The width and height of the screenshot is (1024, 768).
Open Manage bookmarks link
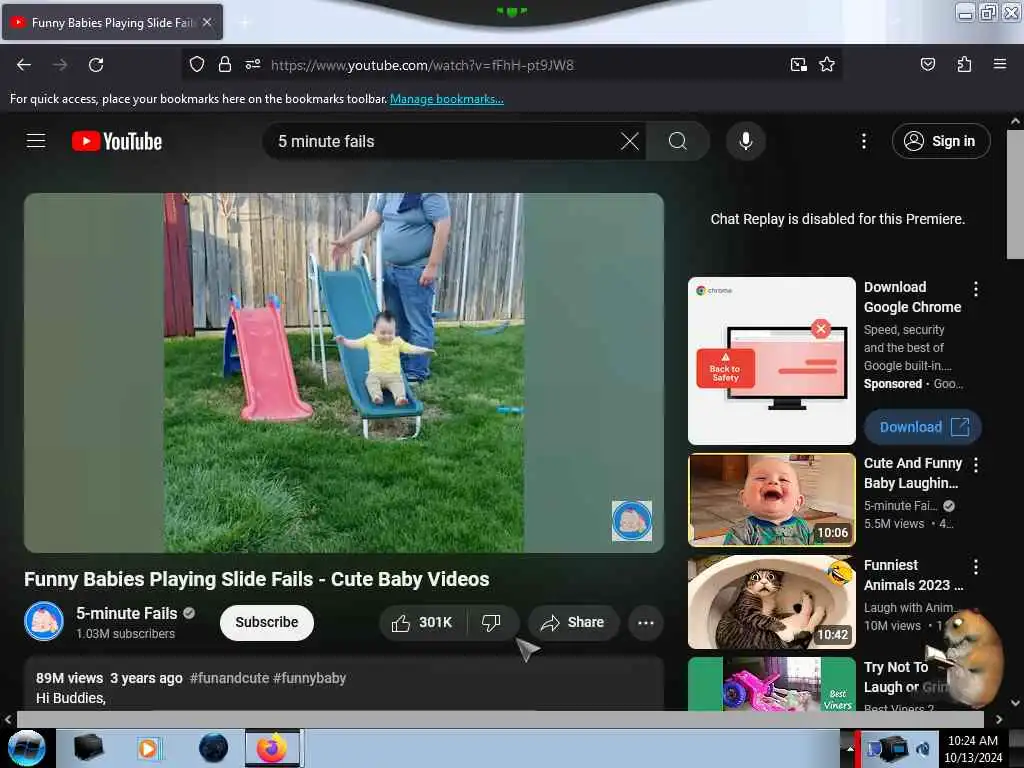(x=447, y=99)
